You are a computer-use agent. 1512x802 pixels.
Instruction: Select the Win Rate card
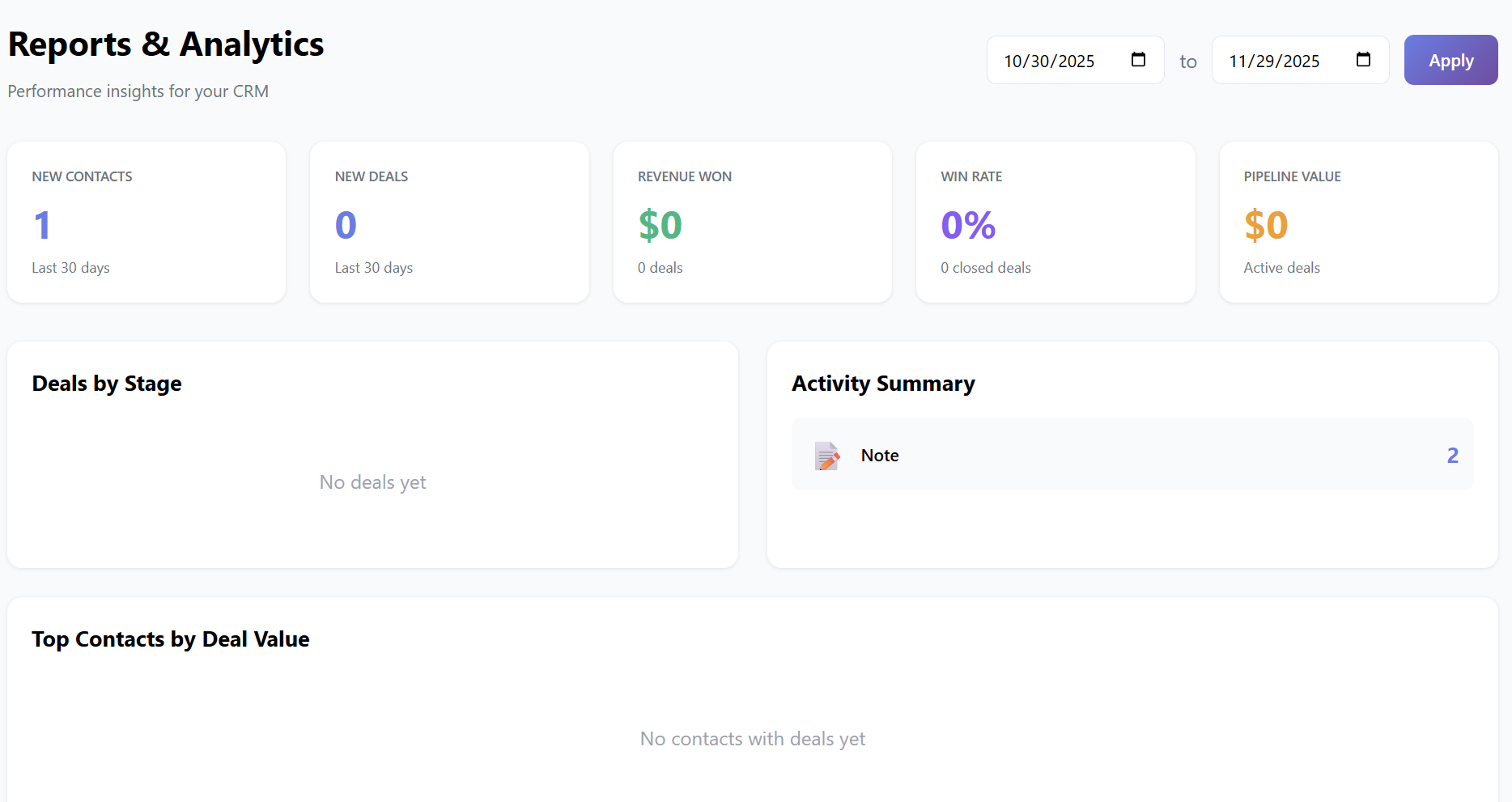1055,223
